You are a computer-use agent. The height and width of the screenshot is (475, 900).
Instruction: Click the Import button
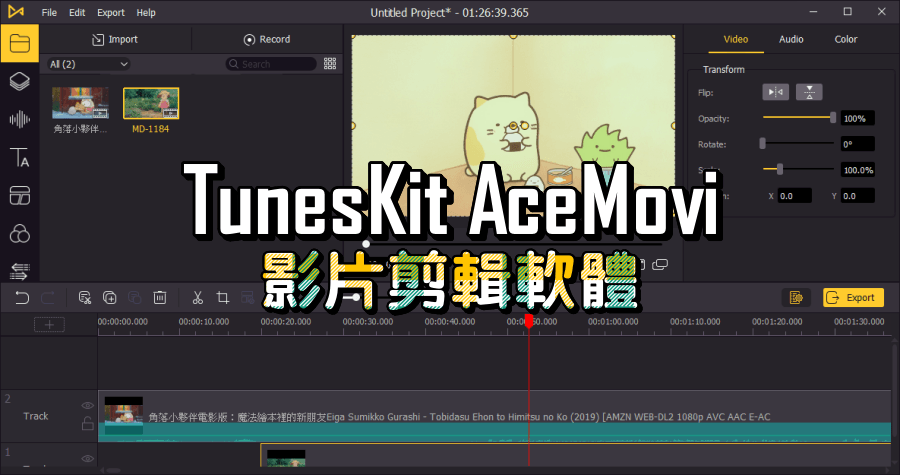[115, 39]
